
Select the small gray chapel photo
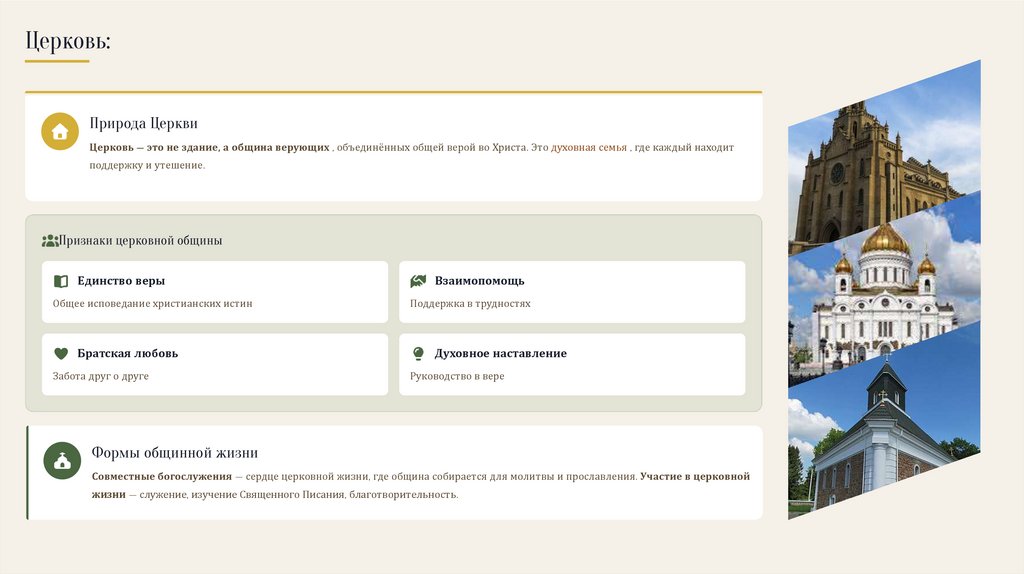coord(884,421)
